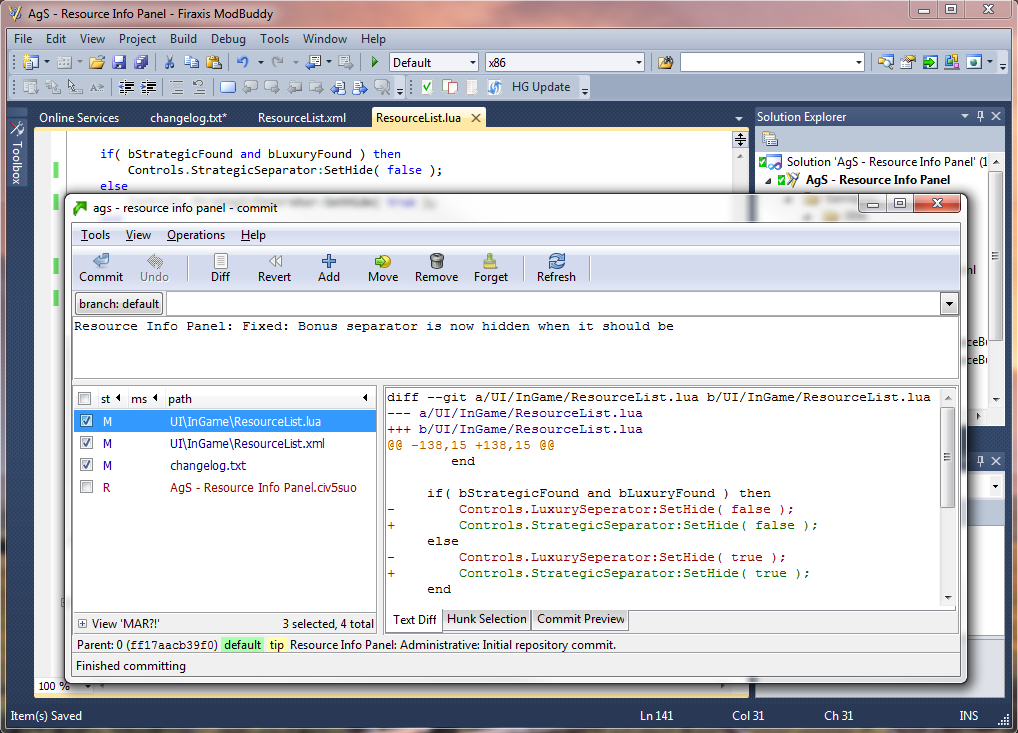Switch to the Commit Preview tab
Viewport: 1018px width, 733px height.
[x=580, y=619]
